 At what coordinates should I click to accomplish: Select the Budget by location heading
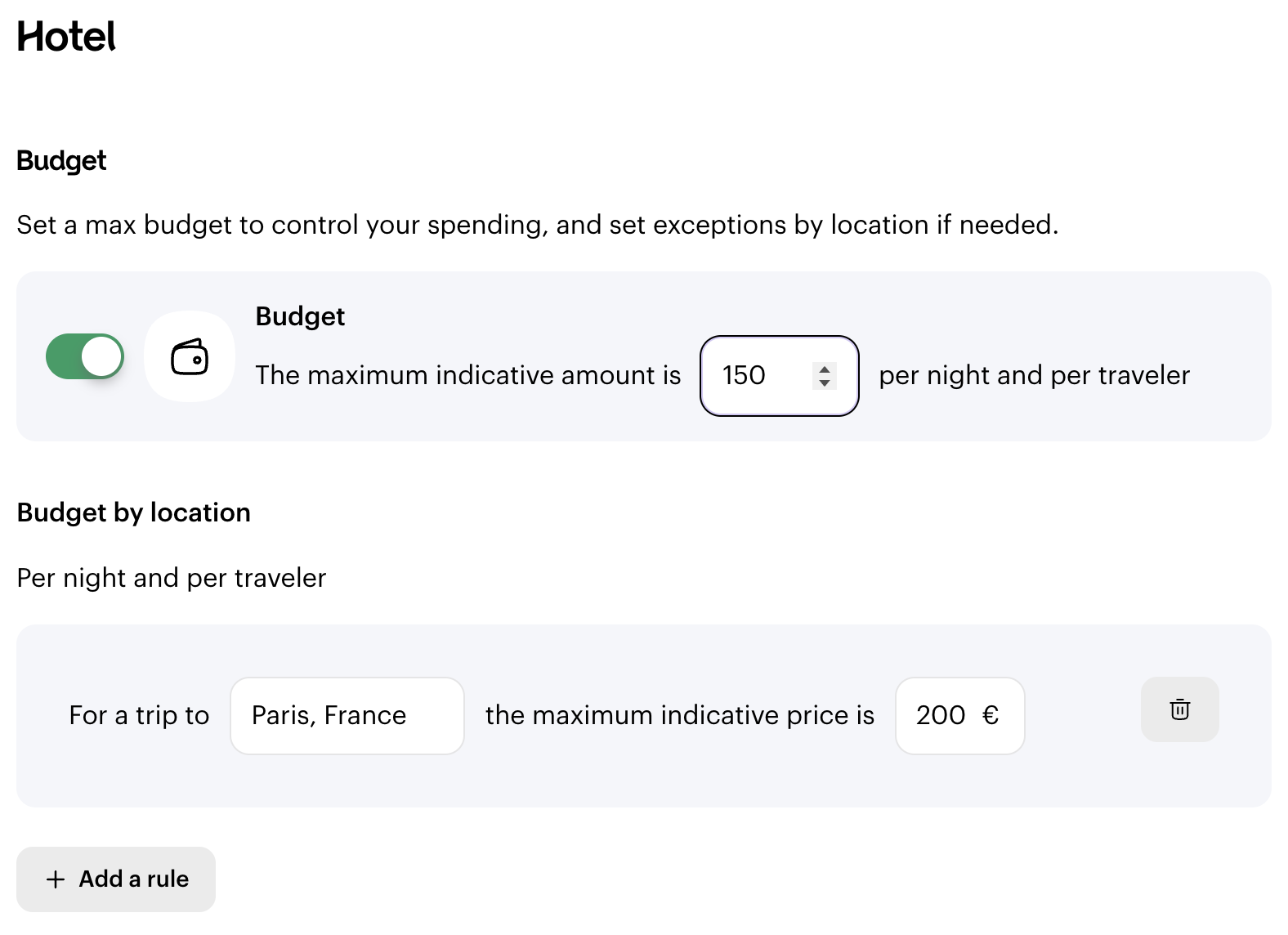134,512
